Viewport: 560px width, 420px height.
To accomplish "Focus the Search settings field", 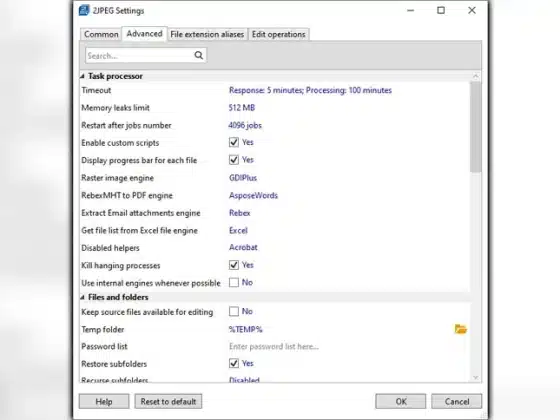I will point(146,55).
